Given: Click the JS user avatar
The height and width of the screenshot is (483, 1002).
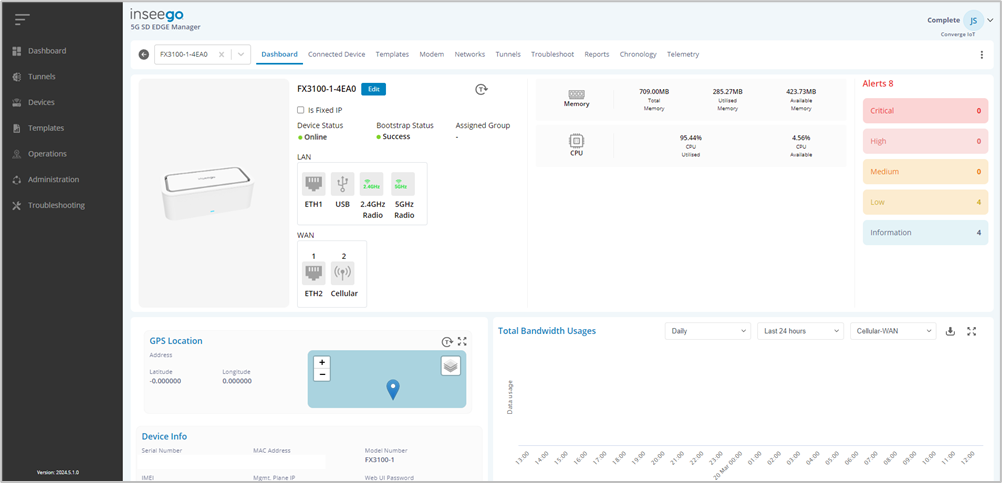Looking at the screenshot, I should [x=973, y=20].
